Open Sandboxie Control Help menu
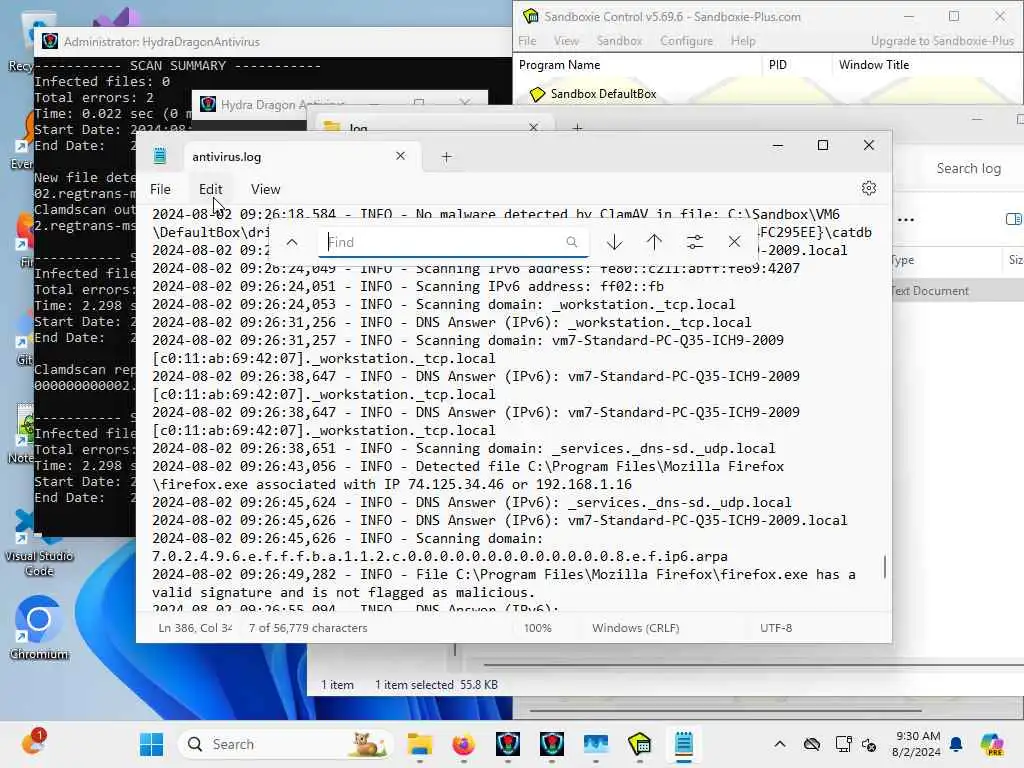The width and height of the screenshot is (1024, 768). pyautogui.click(x=743, y=41)
